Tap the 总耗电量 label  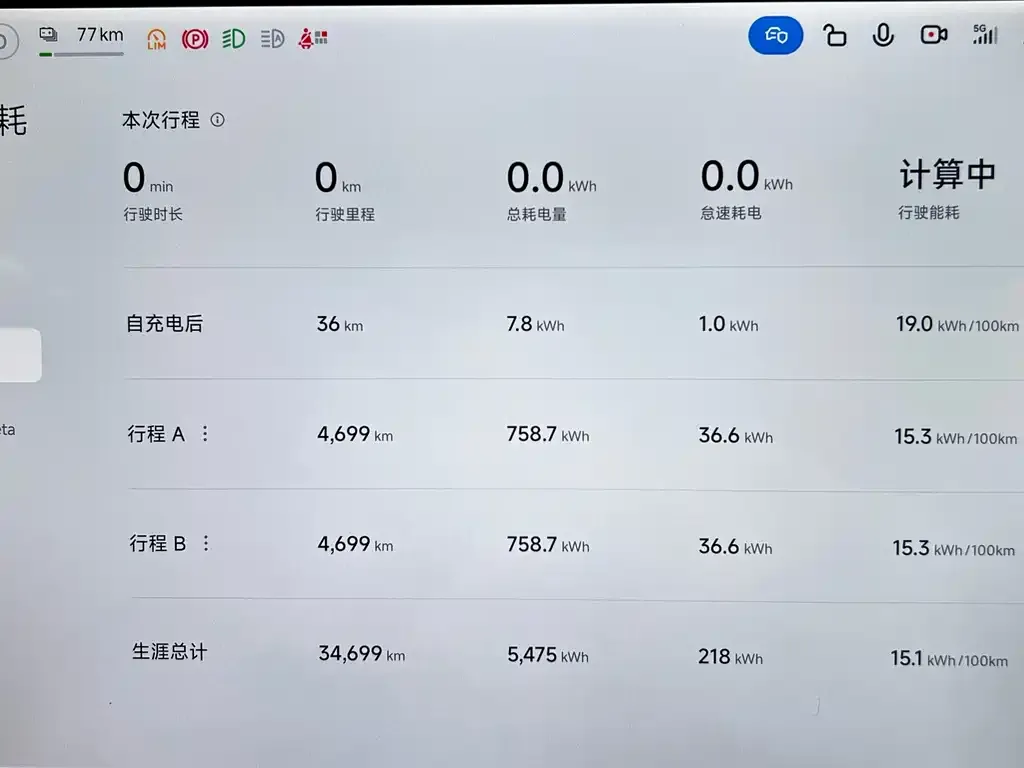click(x=536, y=214)
